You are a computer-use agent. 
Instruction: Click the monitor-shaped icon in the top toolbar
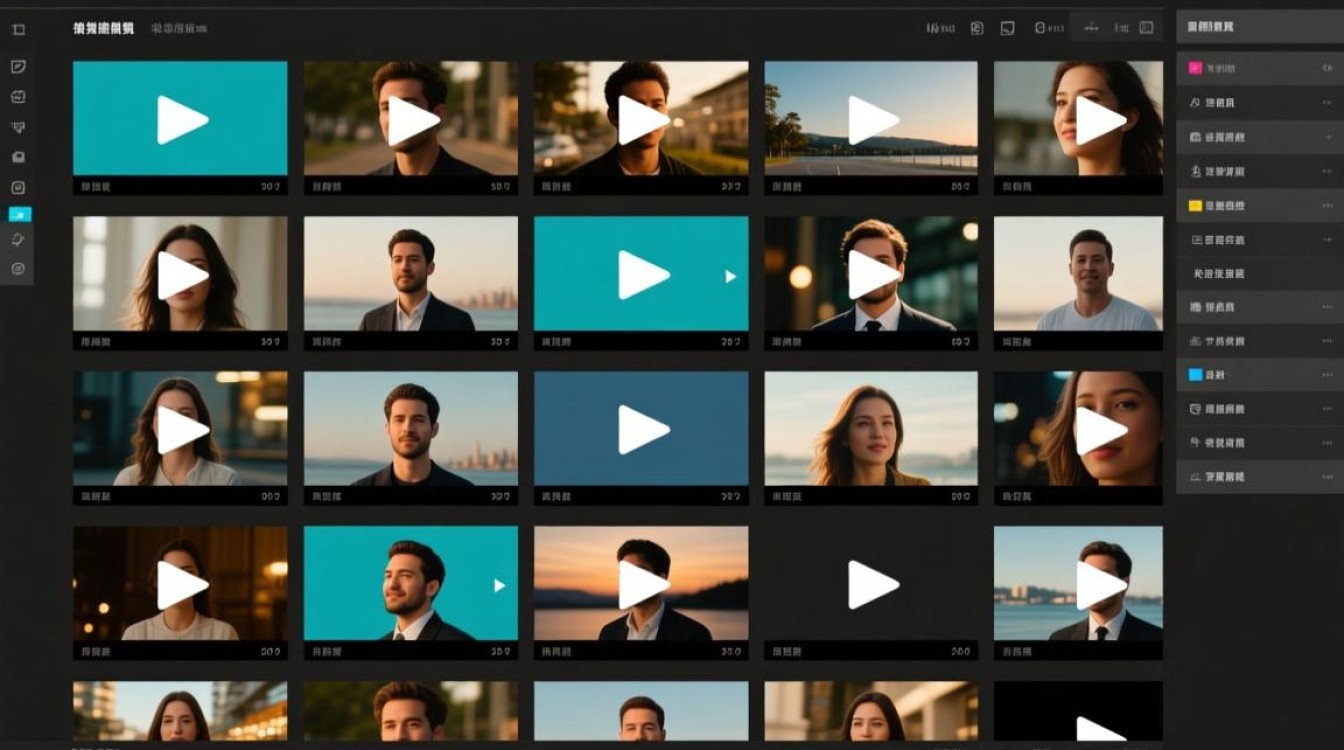(1008, 28)
